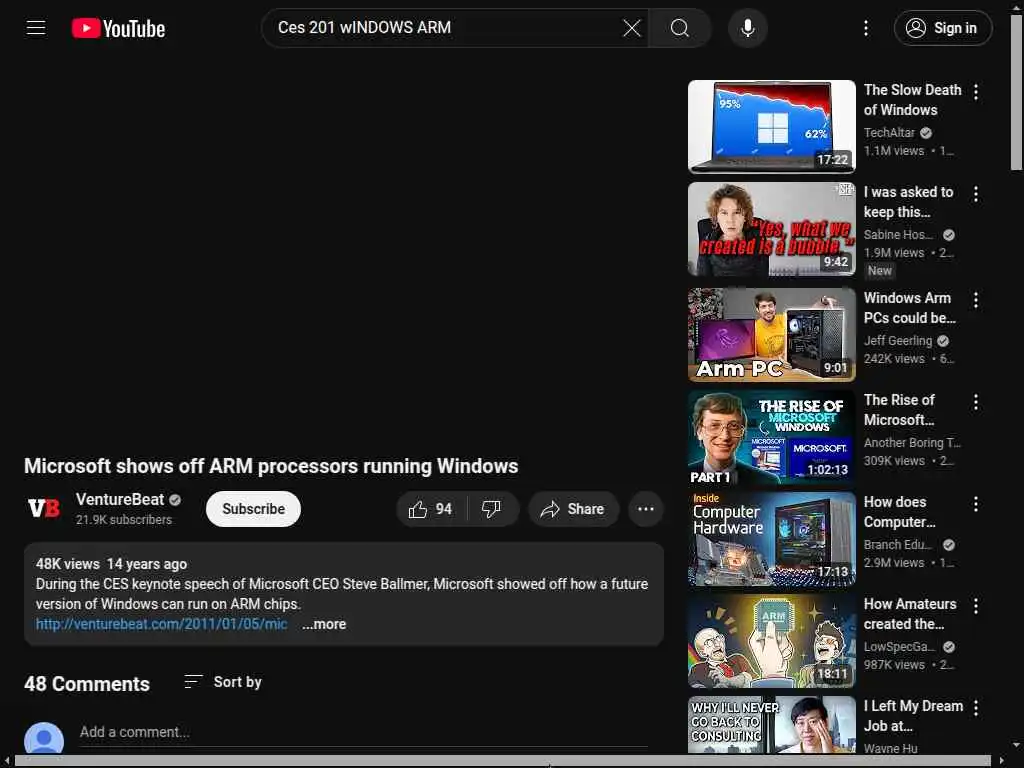Click the TechAltar channel name
The height and width of the screenshot is (768, 1024).
point(889,133)
